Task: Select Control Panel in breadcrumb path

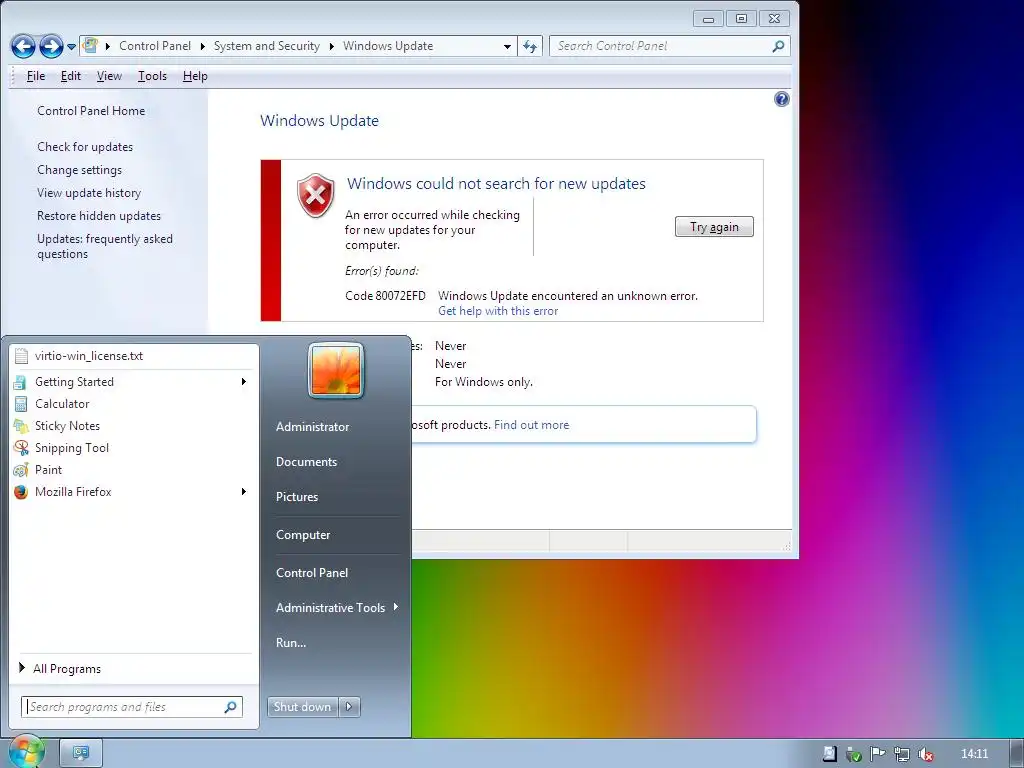Action: pos(155,46)
